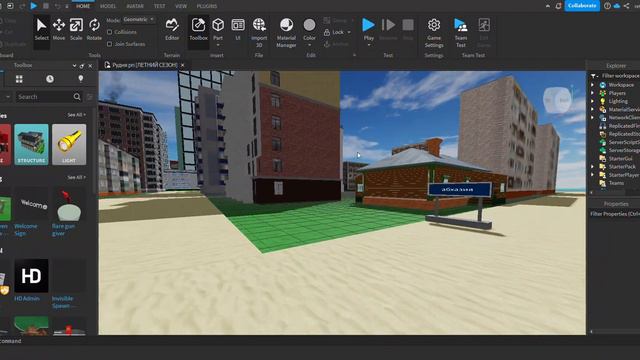This screenshot has height=360, width=640.
Task: Click the Filter Properties field
Action: pyautogui.click(x=615, y=214)
